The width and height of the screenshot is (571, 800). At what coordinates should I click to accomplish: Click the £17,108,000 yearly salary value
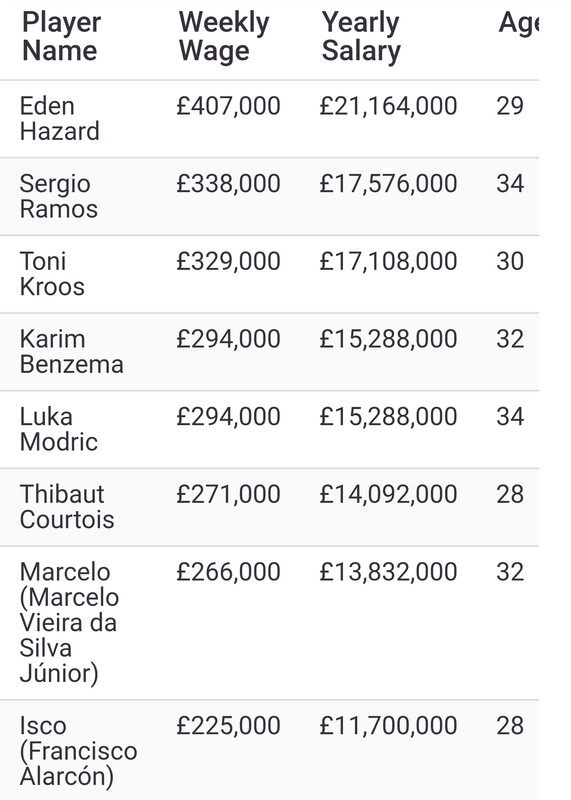click(x=388, y=262)
